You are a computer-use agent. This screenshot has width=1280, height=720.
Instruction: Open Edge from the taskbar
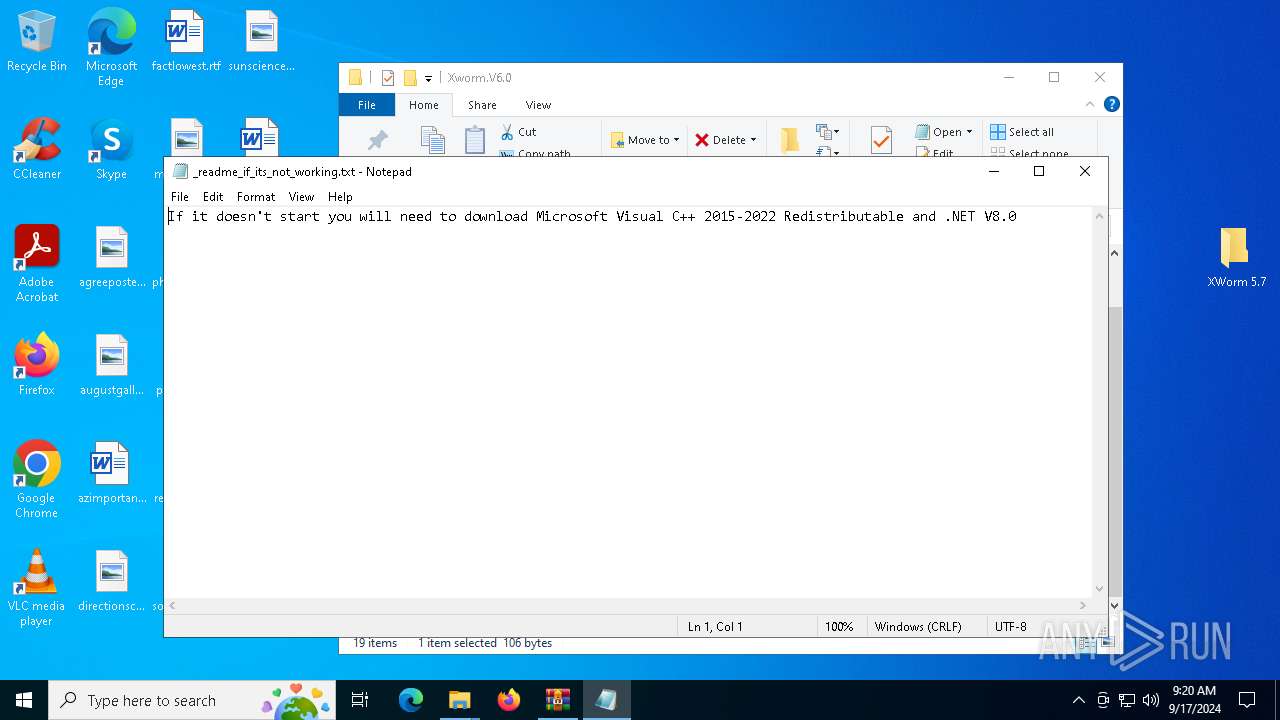point(411,700)
